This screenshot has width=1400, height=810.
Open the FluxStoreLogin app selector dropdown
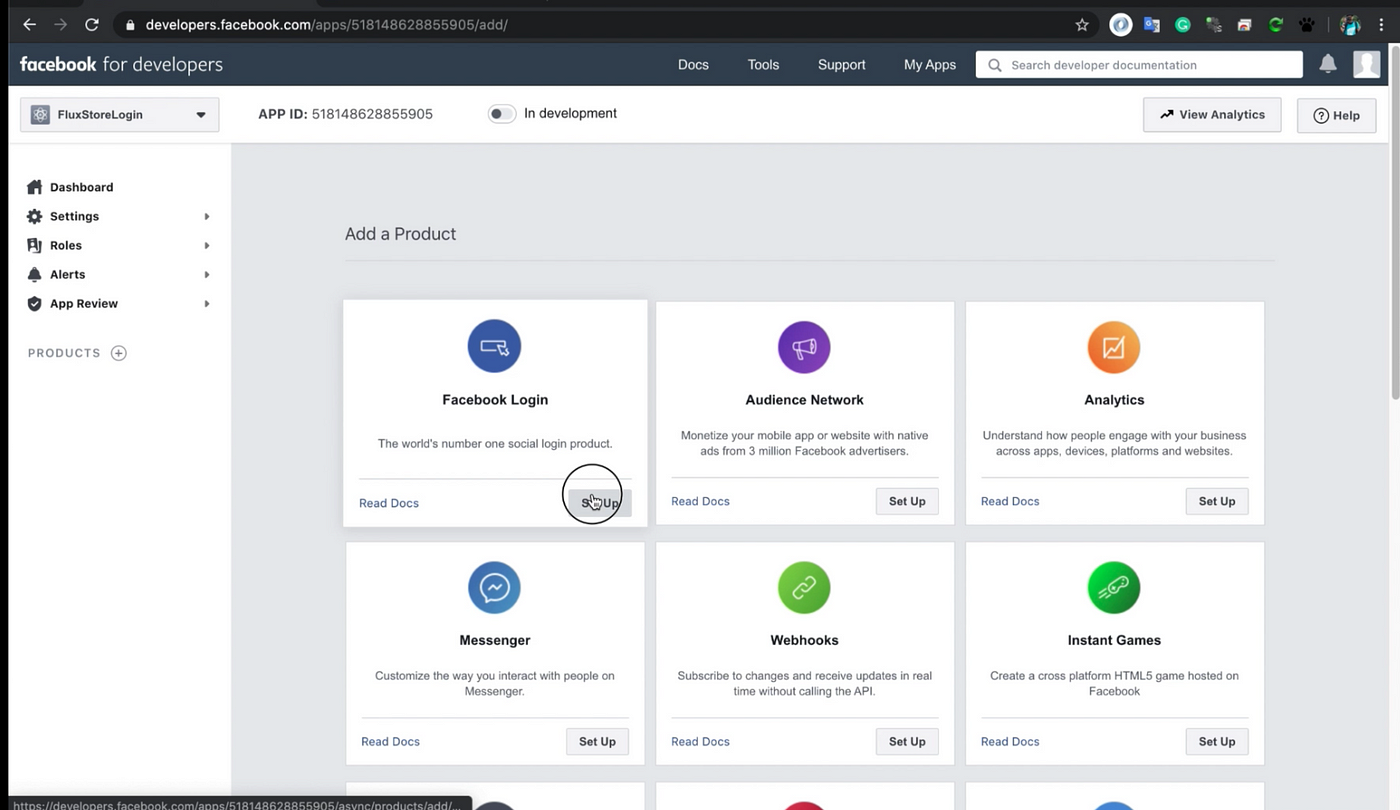point(120,114)
